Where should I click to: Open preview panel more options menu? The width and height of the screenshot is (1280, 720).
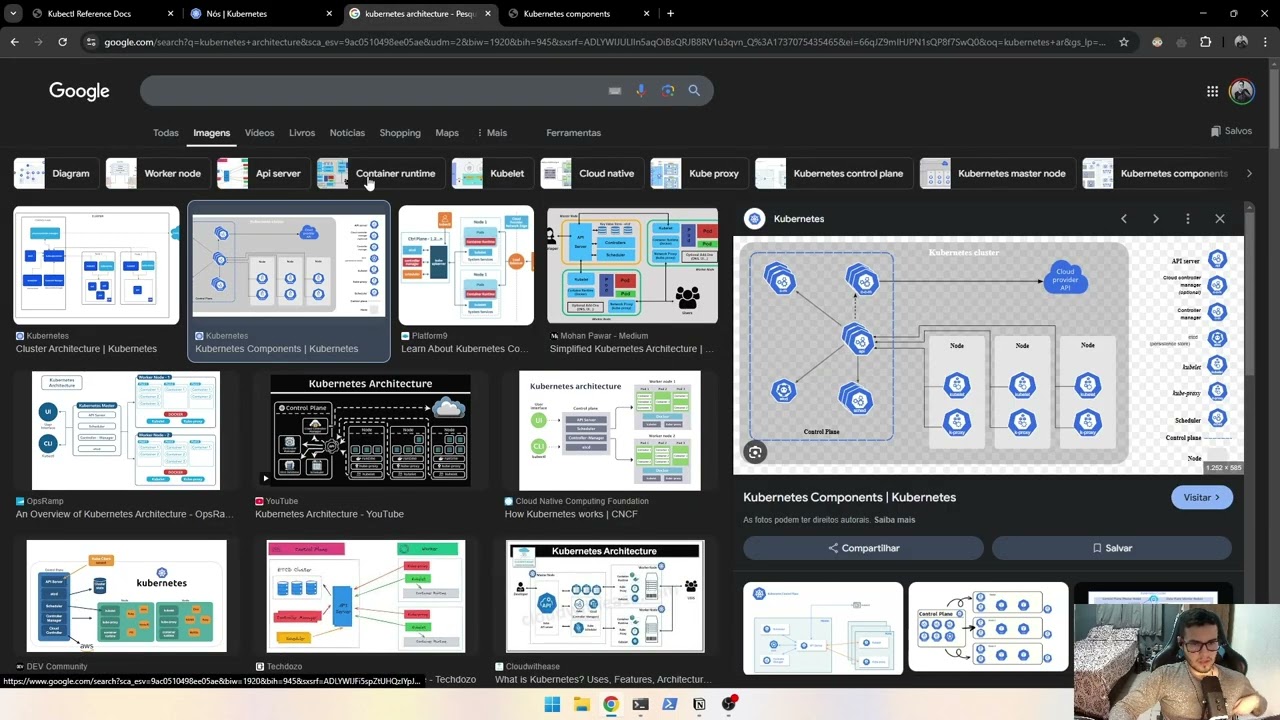point(1187,219)
